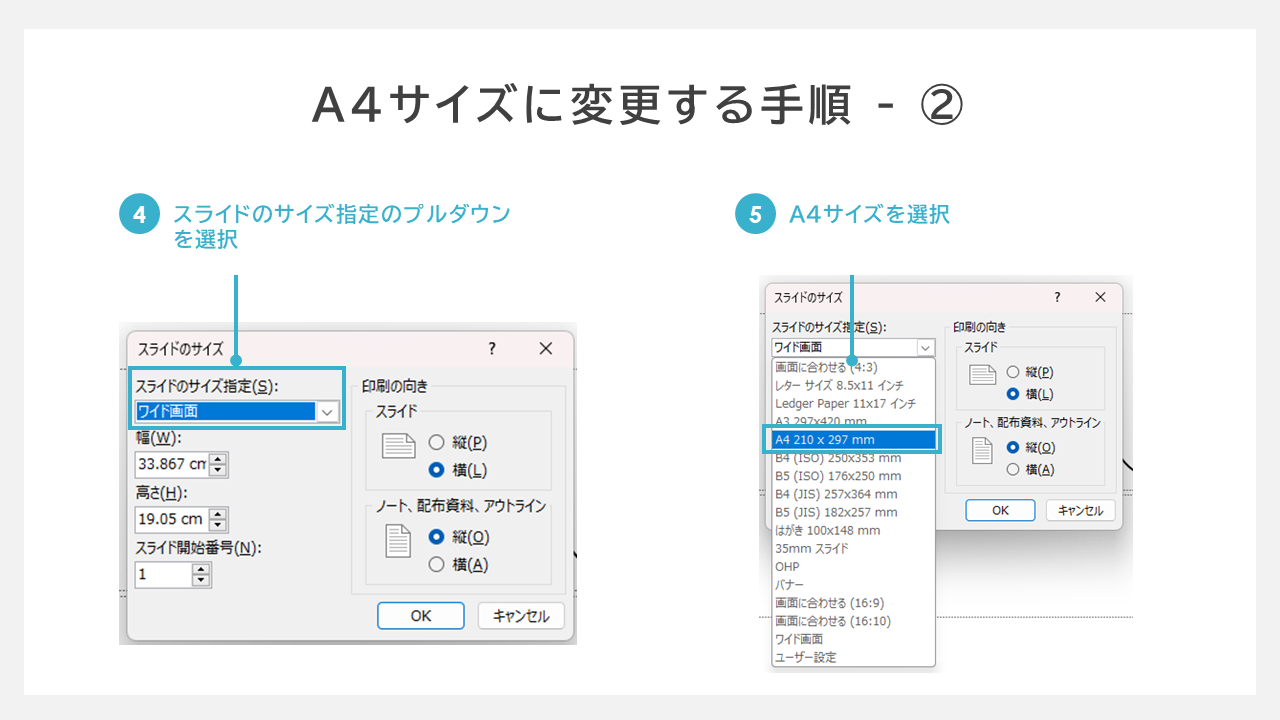The width and height of the screenshot is (1280, 720).
Task: Collapse the open ワイド画面 dropdown in step 5 dialog
Action: 926,347
